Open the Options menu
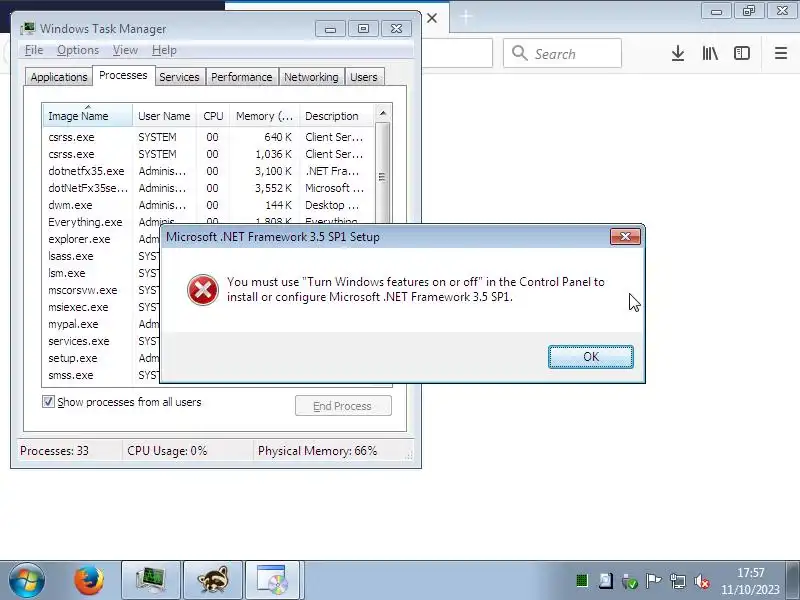 pos(78,50)
